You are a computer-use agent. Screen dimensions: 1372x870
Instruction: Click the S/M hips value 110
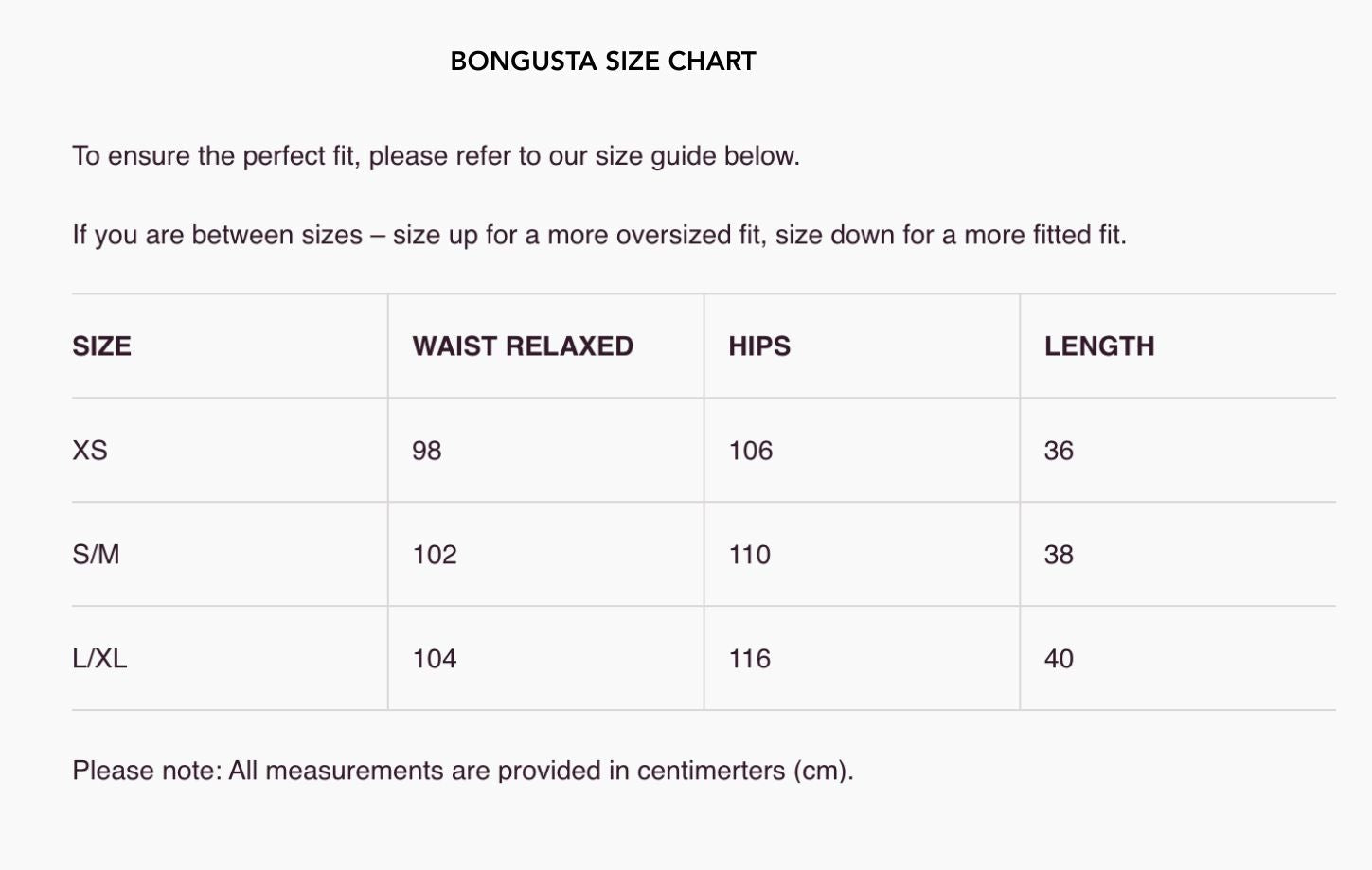click(750, 555)
